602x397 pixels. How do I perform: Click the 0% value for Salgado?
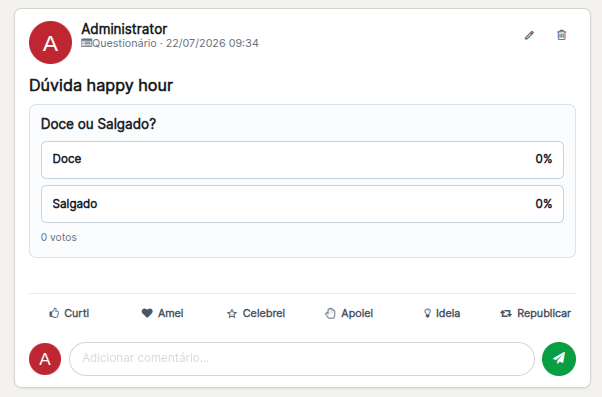coord(544,204)
